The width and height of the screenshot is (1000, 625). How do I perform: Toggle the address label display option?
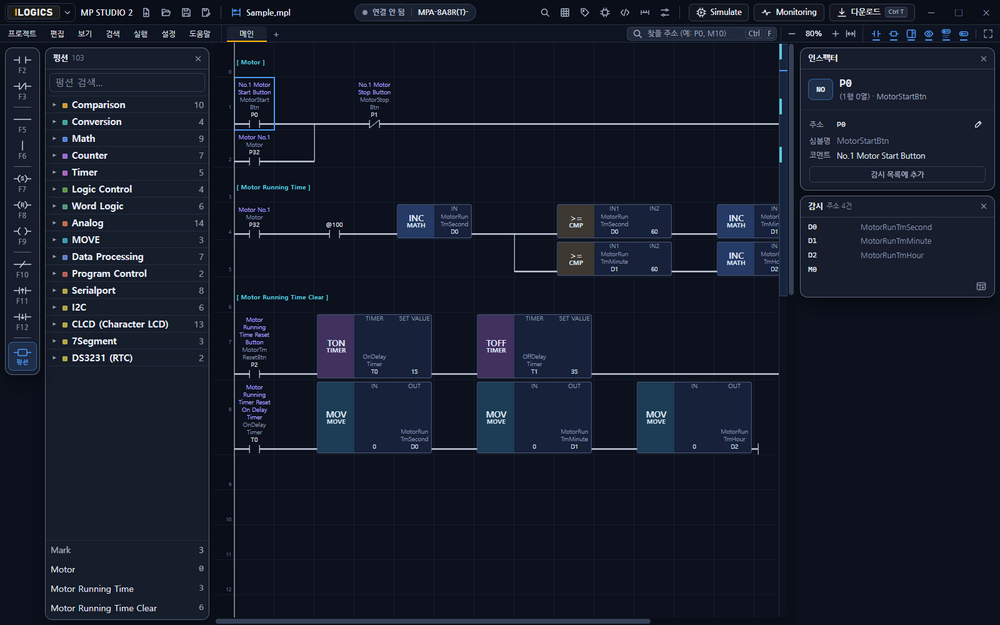pos(964,34)
